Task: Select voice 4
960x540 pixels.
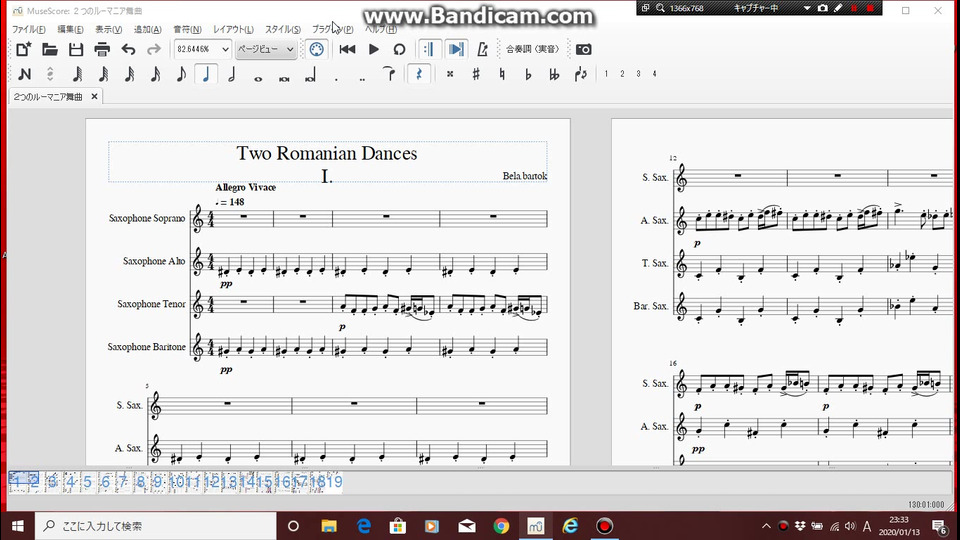Action: point(654,74)
